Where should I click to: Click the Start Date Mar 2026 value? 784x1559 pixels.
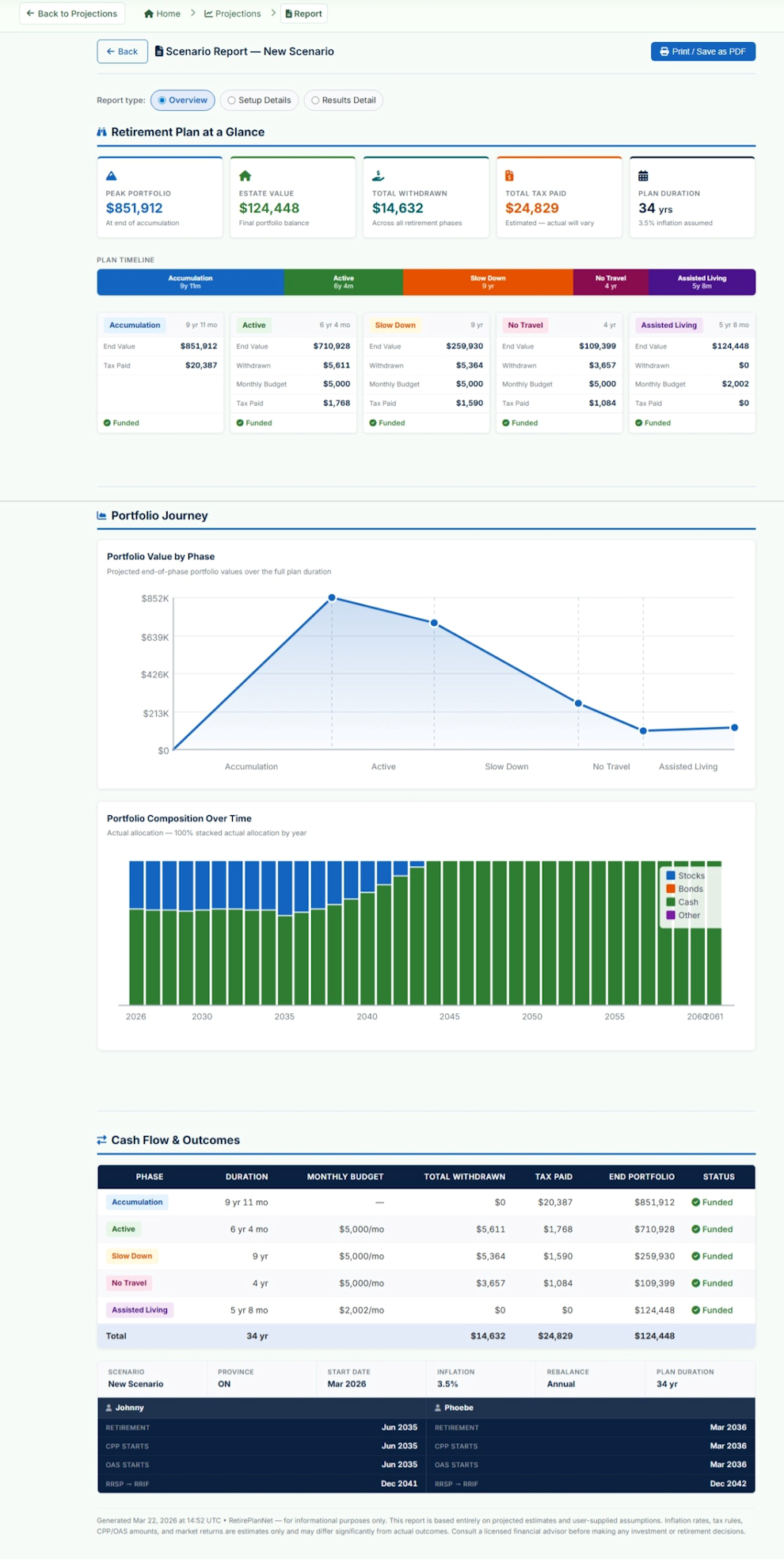[x=347, y=1385]
